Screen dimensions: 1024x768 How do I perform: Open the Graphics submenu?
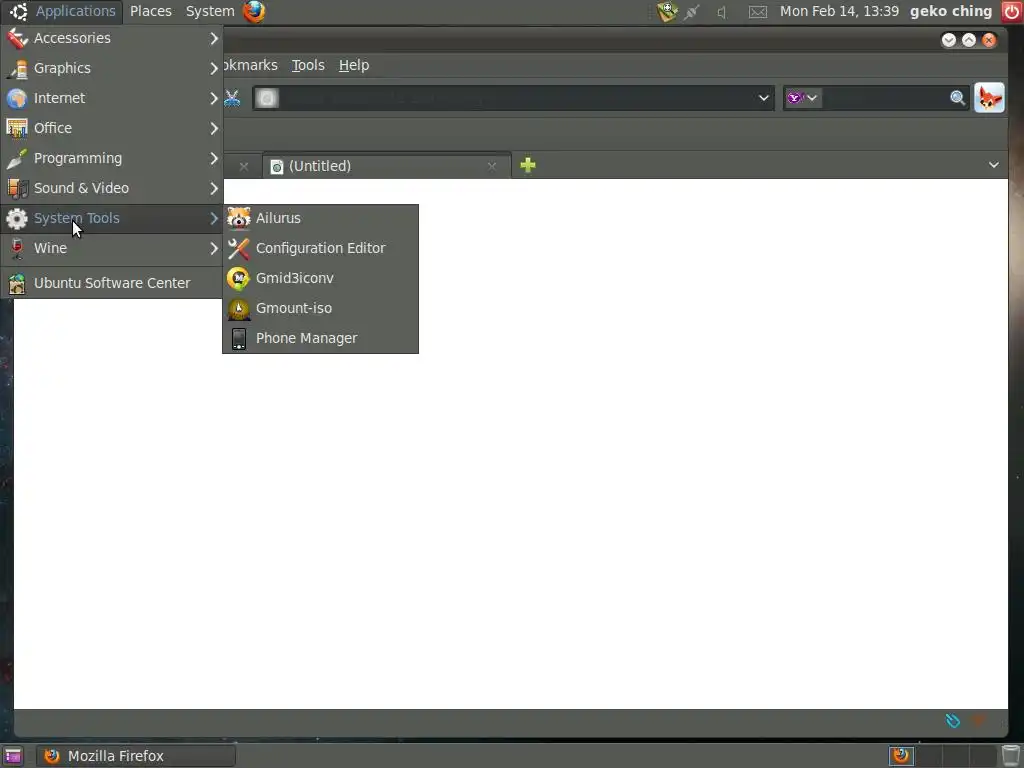[112, 68]
